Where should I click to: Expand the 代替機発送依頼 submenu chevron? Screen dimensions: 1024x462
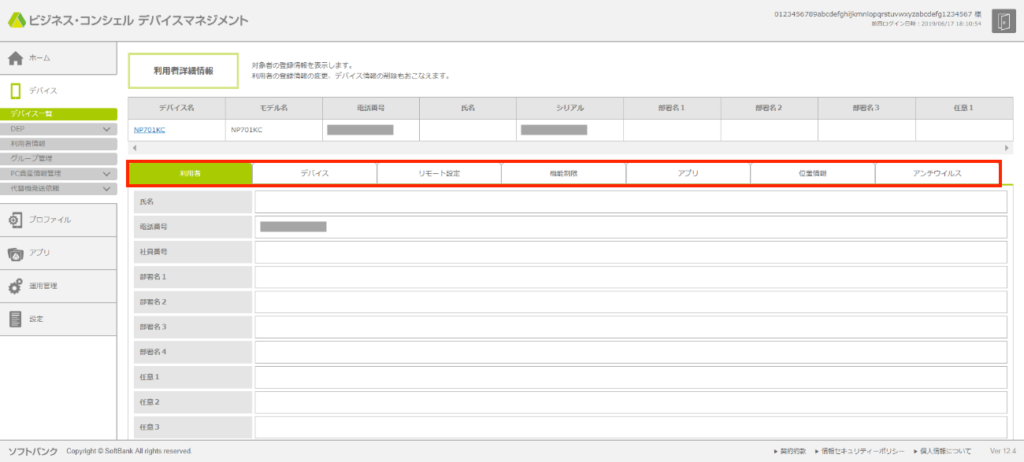(x=107, y=188)
